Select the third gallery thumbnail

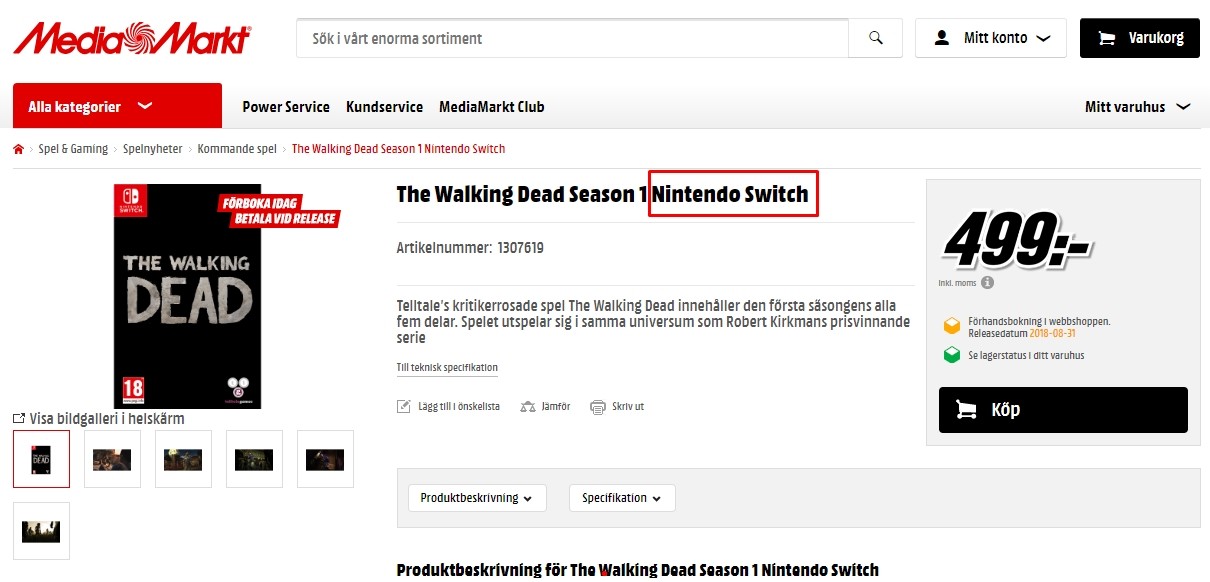click(183, 459)
